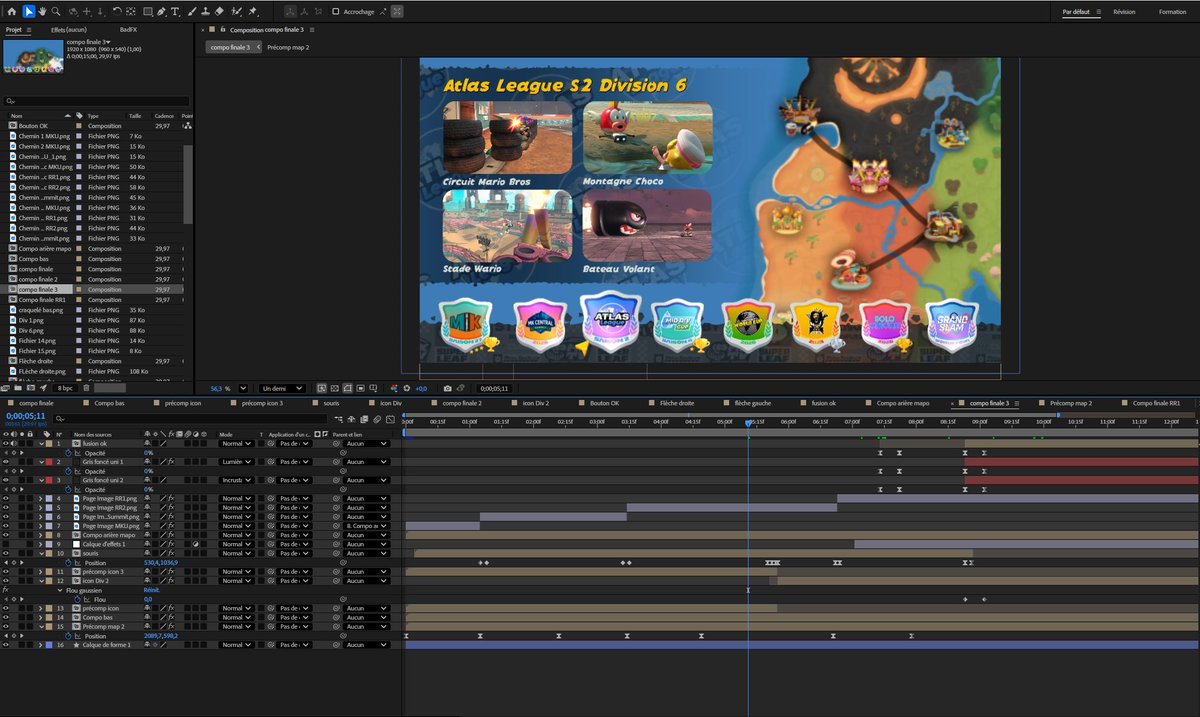Select compo finale 2 in Project panel
This screenshot has height=717, width=1200.
(36, 279)
